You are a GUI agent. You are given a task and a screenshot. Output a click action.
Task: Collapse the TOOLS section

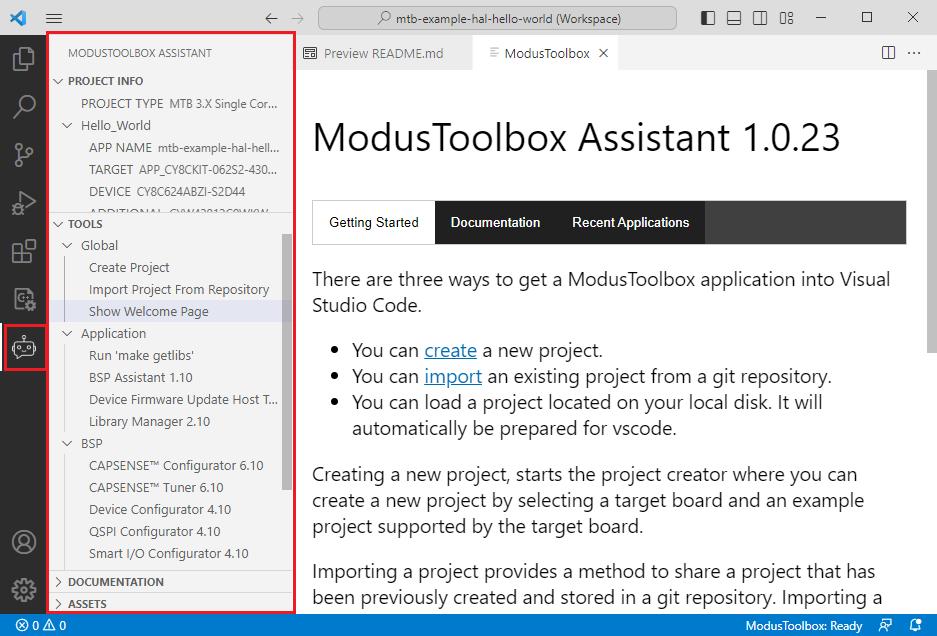pyautogui.click(x=58, y=224)
